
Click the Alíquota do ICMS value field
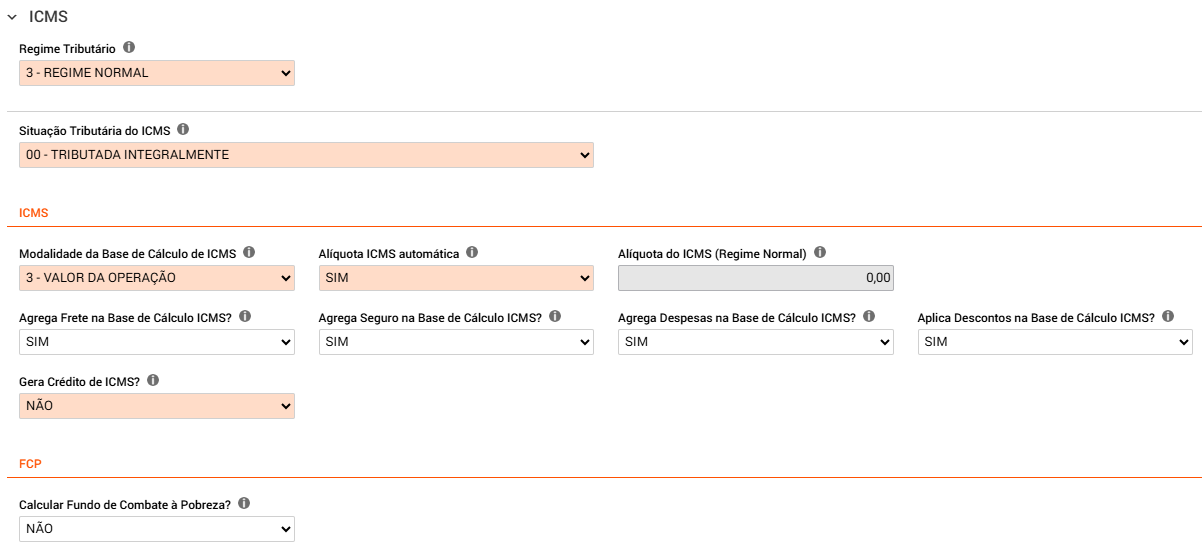click(756, 278)
